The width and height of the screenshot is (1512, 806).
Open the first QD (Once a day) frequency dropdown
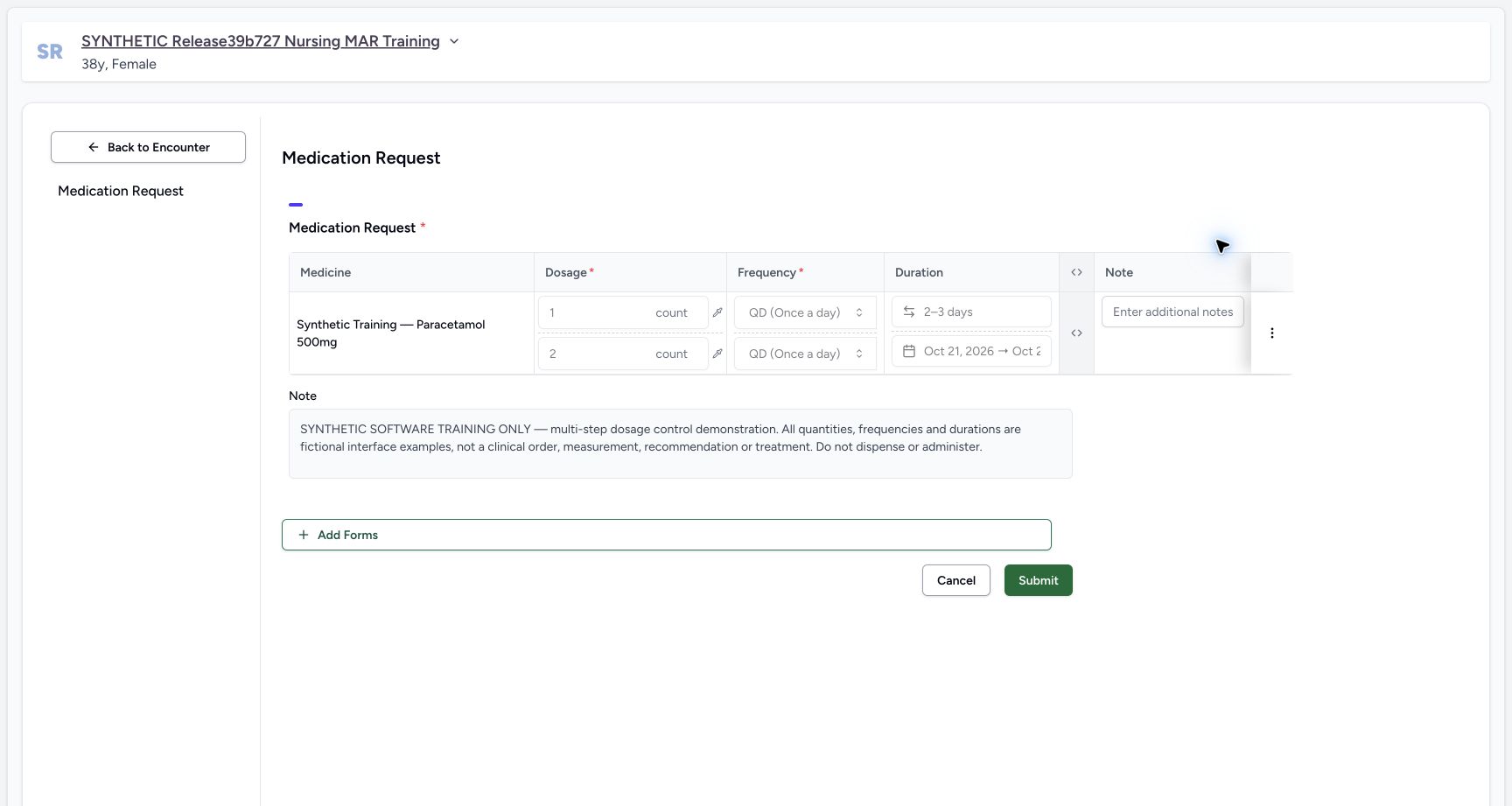click(805, 312)
